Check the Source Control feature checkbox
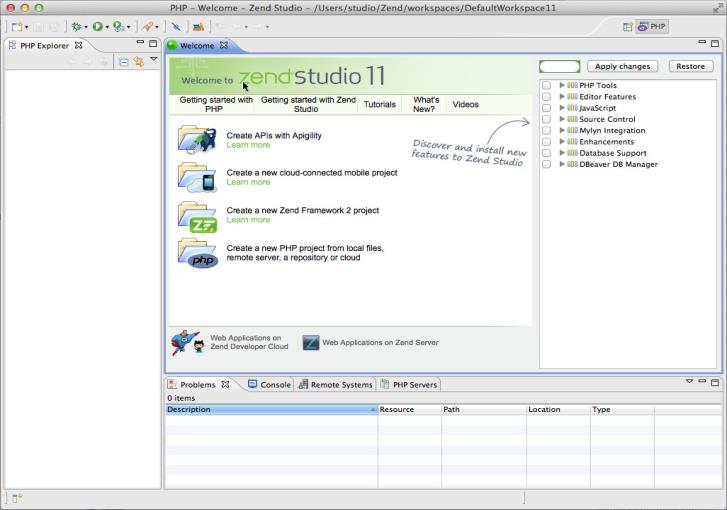Screen dimensions: 727x510 546,119
